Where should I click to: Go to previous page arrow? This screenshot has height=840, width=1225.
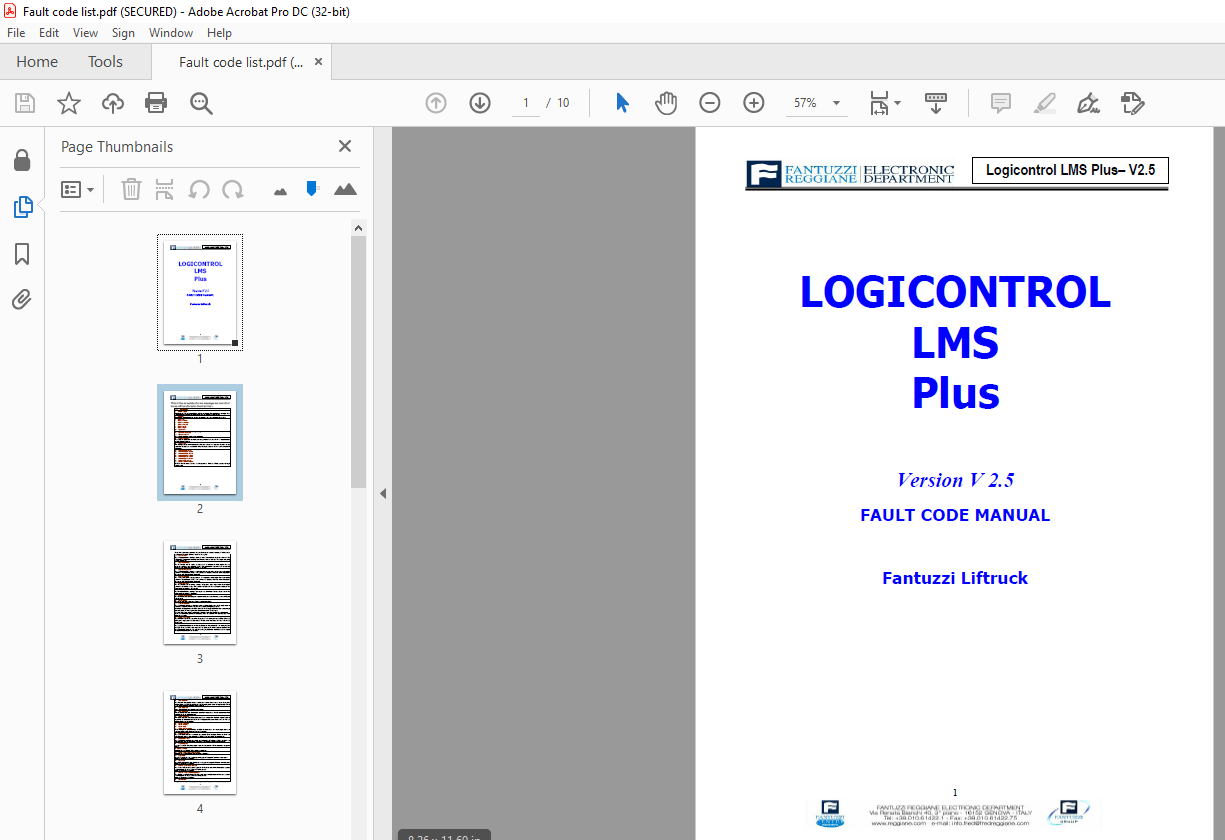tap(436, 103)
